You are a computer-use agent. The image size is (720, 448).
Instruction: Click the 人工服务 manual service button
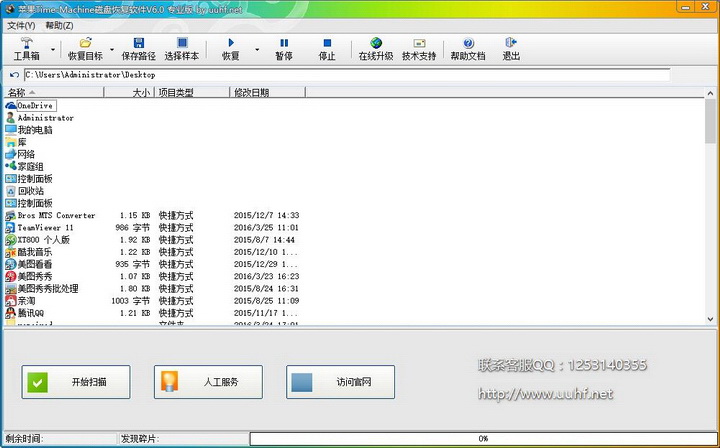pos(208,382)
